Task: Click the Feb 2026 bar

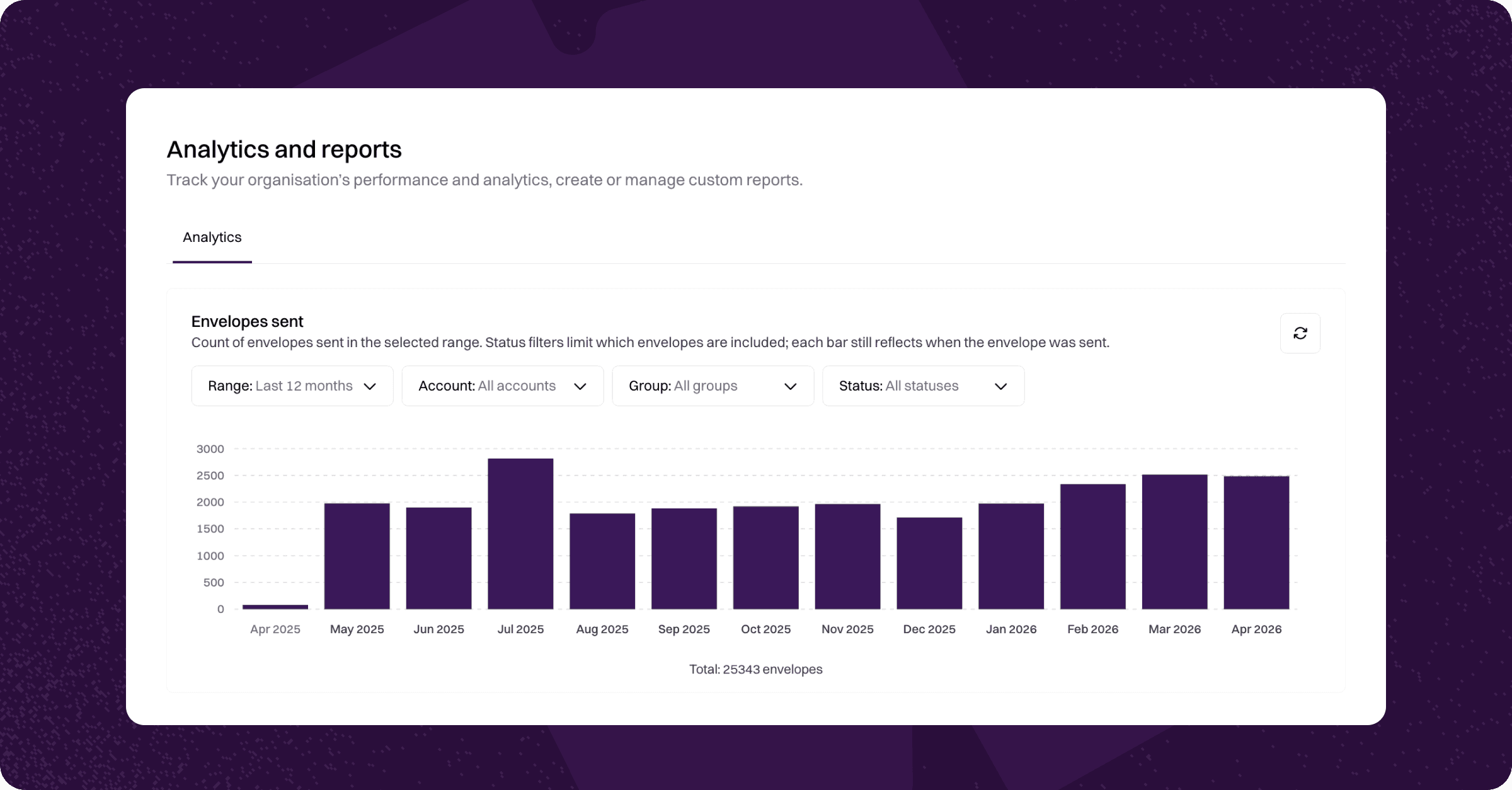Action: tap(1093, 547)
